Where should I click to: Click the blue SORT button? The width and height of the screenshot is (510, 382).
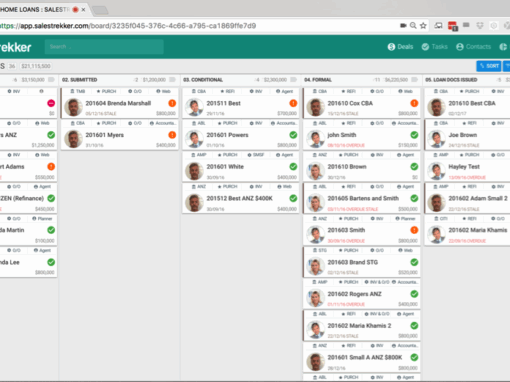coord(489,66)
